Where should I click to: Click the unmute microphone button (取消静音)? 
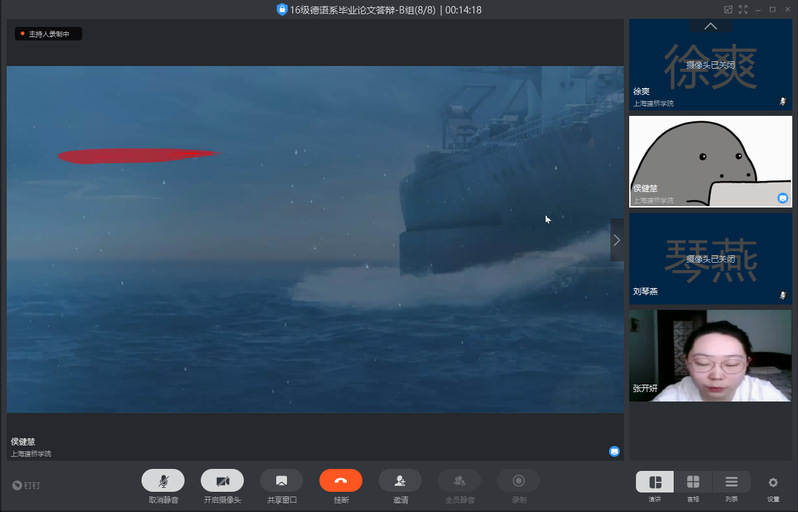pos(163,481)
